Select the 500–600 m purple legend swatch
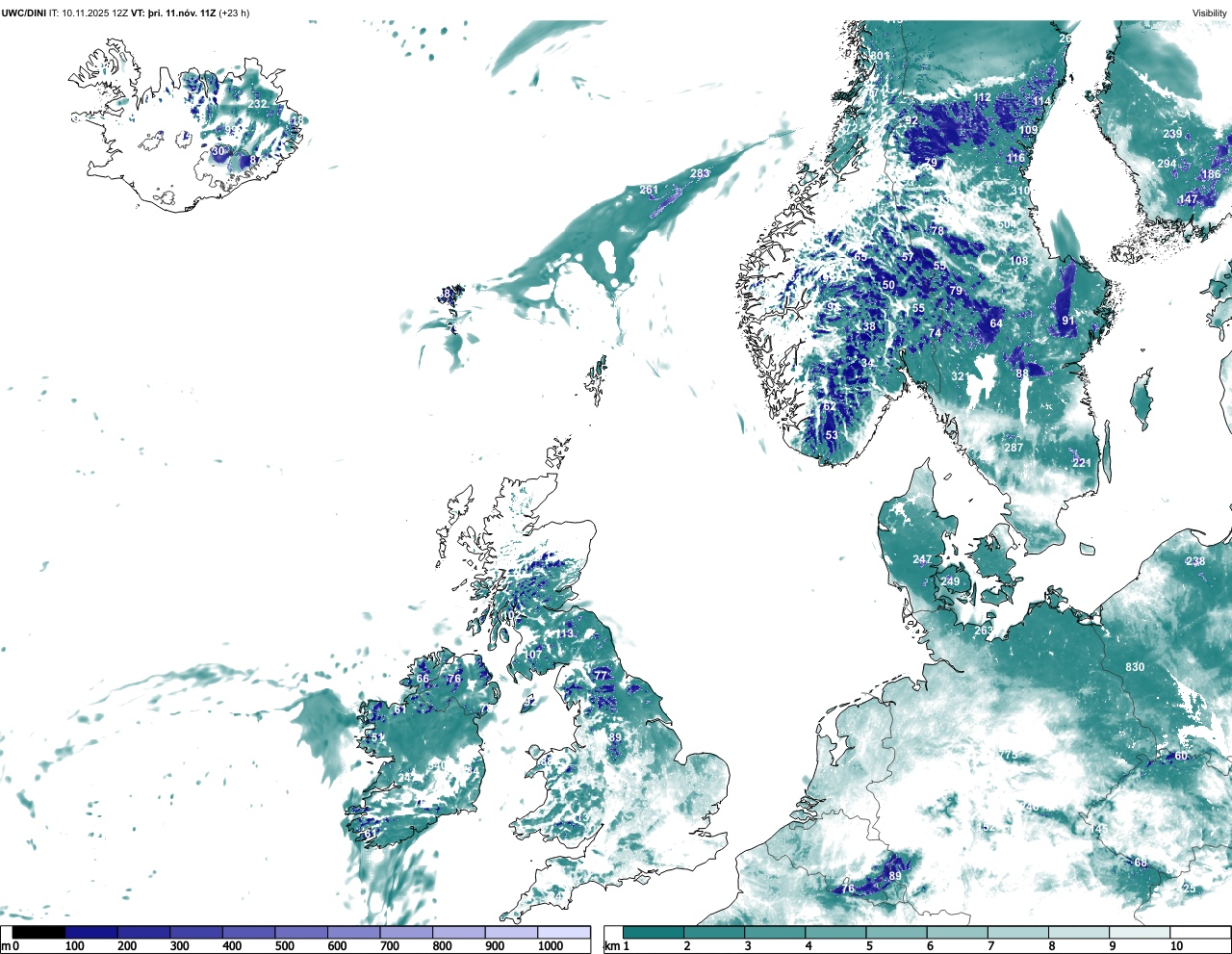Viewport: 1232px width, 954px height. [301, 933]
